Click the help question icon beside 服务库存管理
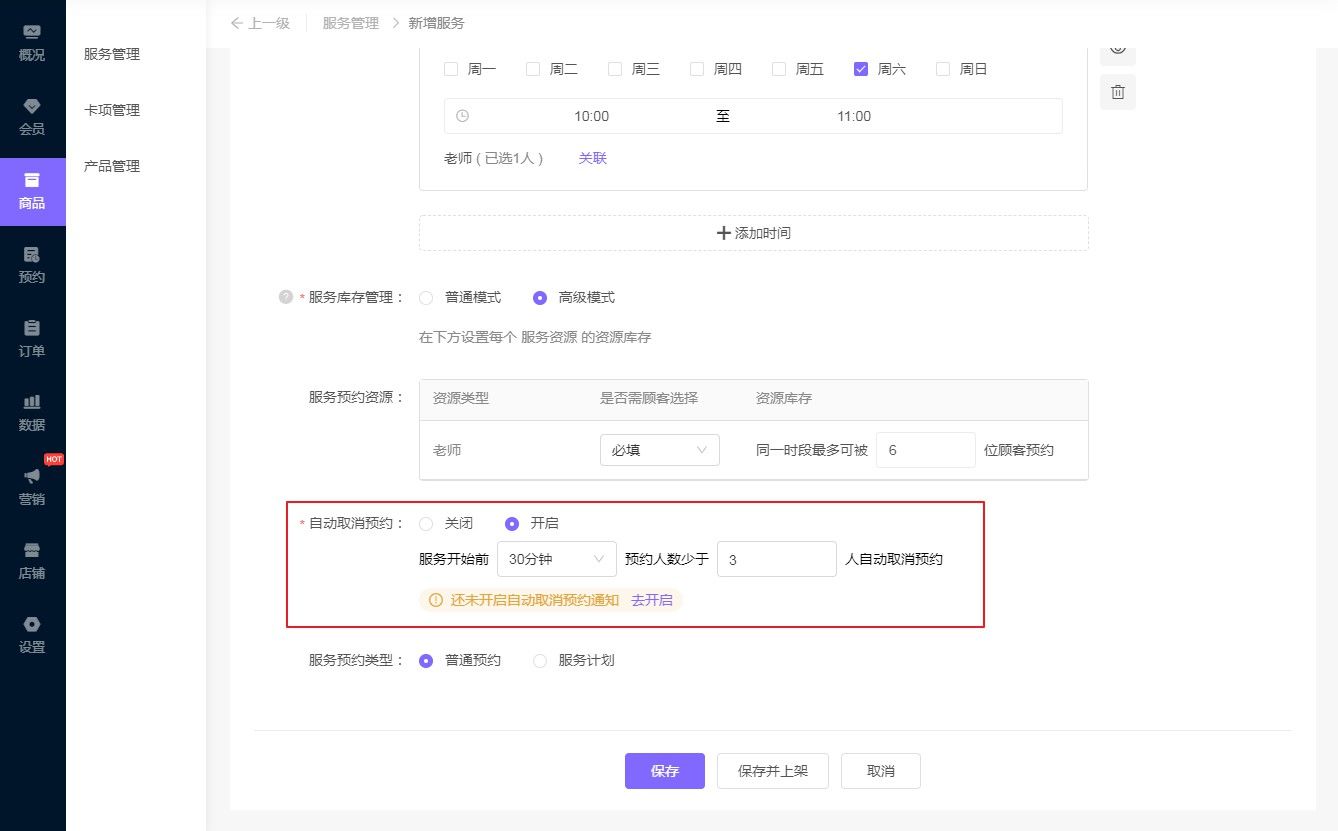The width and height of the screenshot is (1338, 831). coord(286,297)
